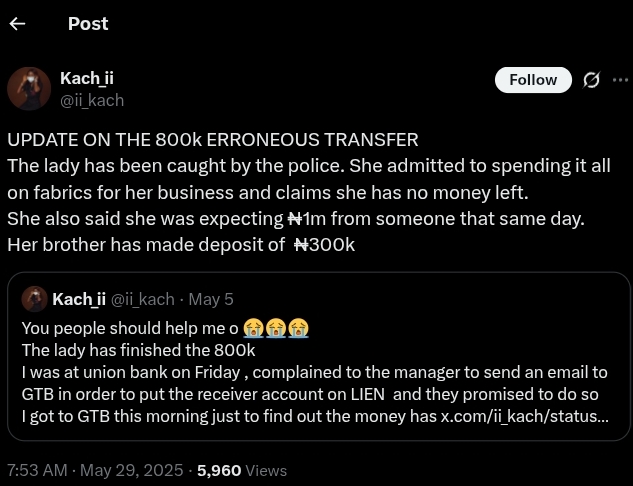The width and height of the screenshot is (633, 486).
Task: Open the Grok actions icon beside Follow
Action: pyautogui.click(x=591, y=80)
